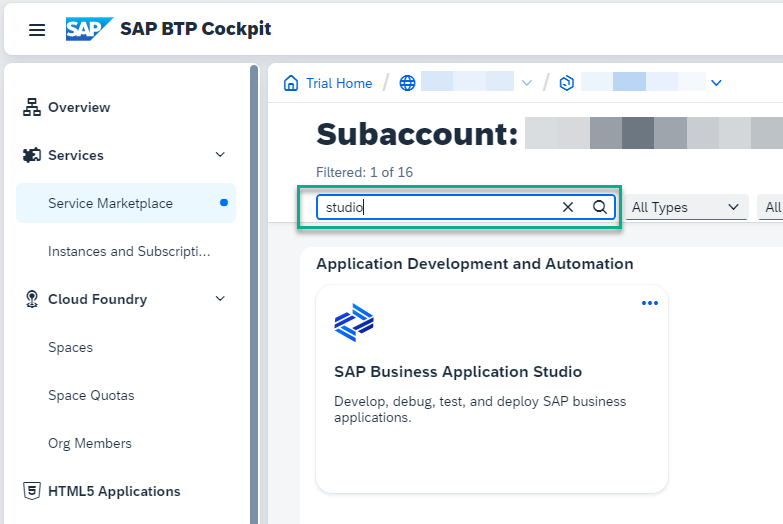Click the global account globe icon
Screen dimensions: 783x524
click(407, 83)
